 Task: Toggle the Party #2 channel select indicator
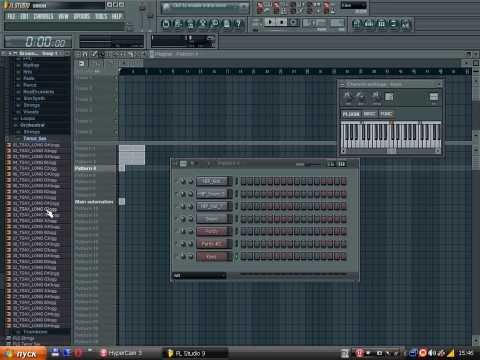click(237, 244)
